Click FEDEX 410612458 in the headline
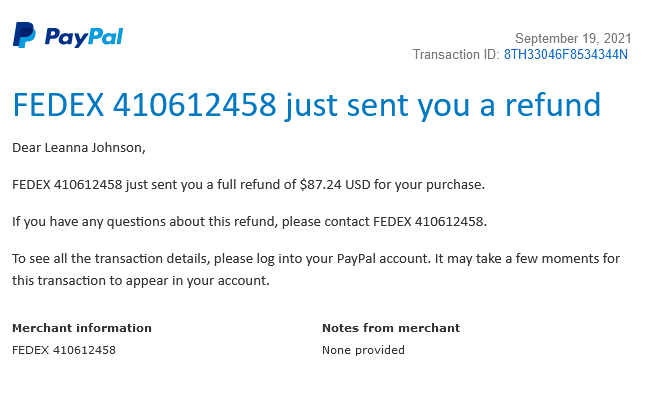 pos(145,104)
